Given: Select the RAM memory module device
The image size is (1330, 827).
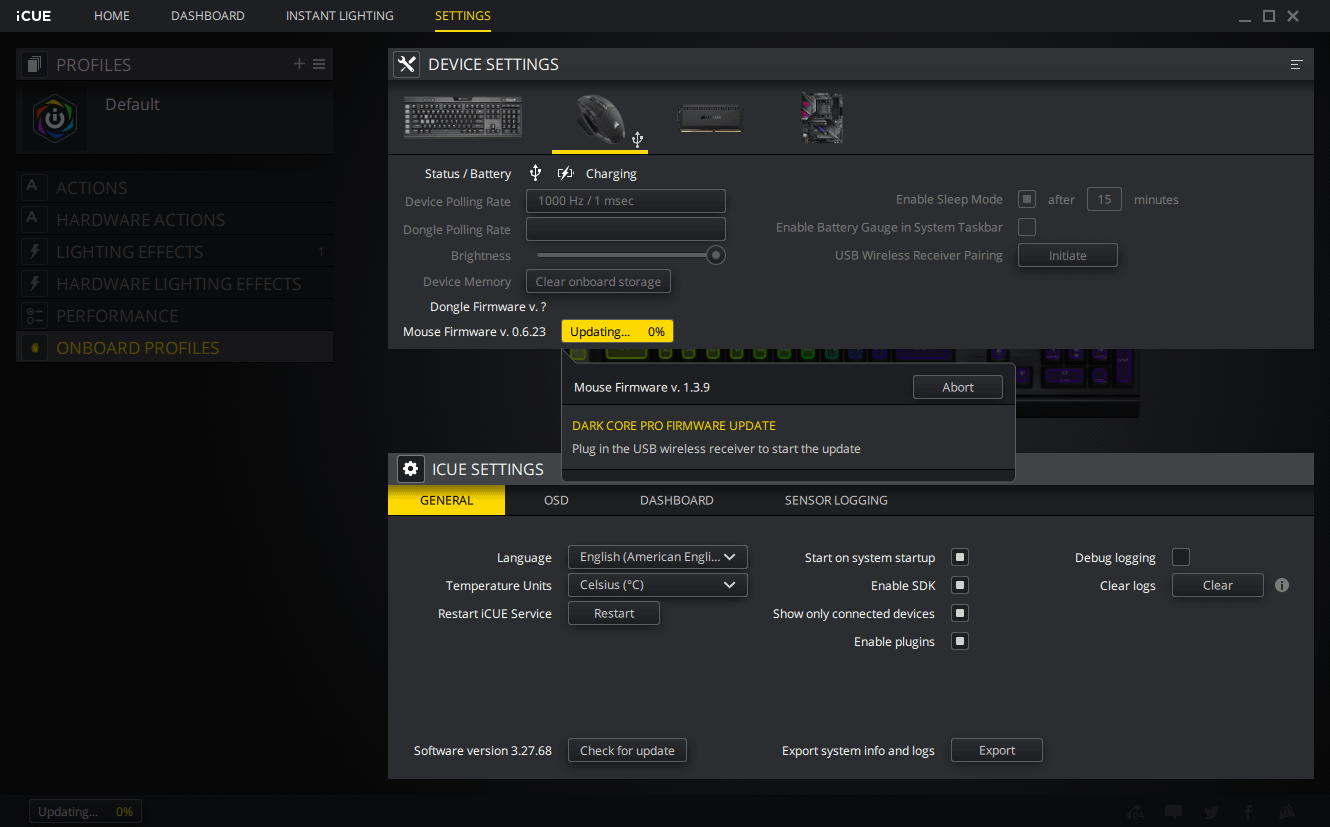Looking at the screenshot, I should pyautogui.click(x=710, y=118).
